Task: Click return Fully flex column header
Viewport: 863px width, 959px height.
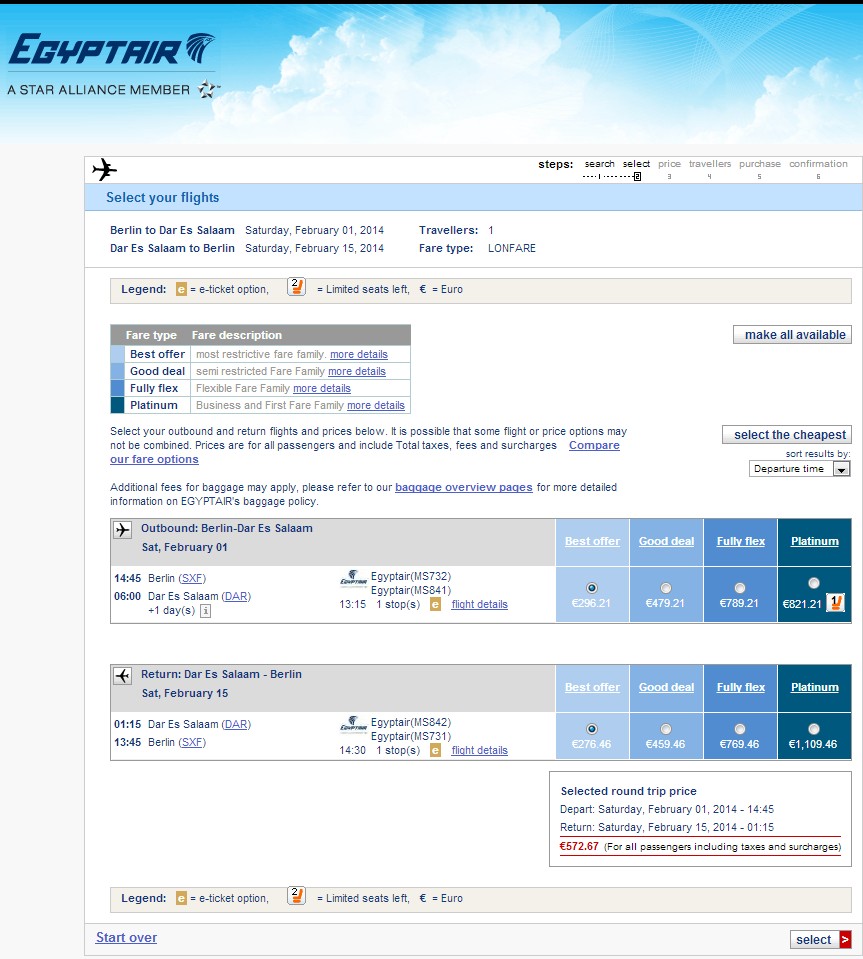Action: click(x=741, y=687)
